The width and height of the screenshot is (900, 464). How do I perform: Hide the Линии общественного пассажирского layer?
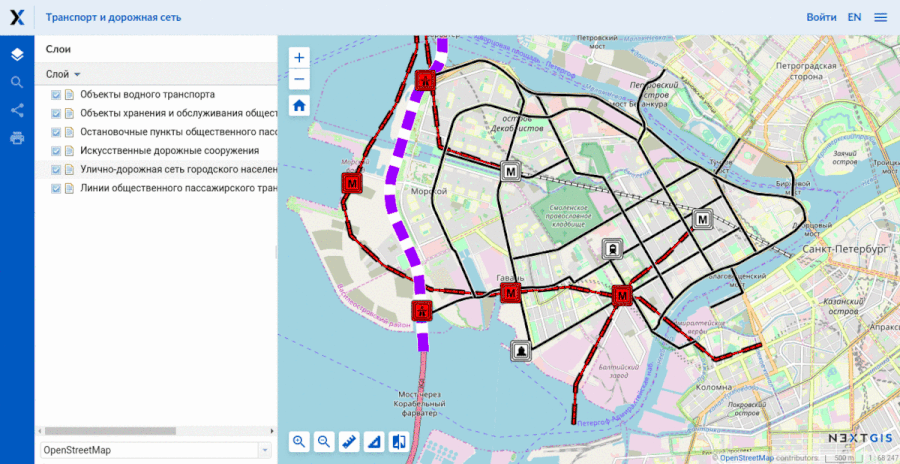tap(56, 189)
